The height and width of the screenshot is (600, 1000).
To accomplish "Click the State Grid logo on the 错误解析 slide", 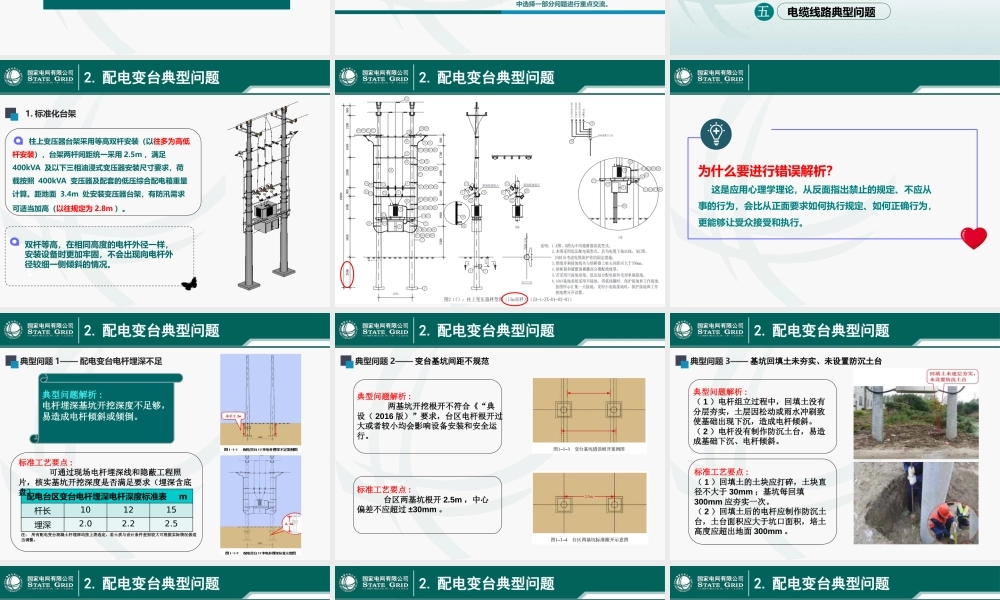I will [710, 77].
